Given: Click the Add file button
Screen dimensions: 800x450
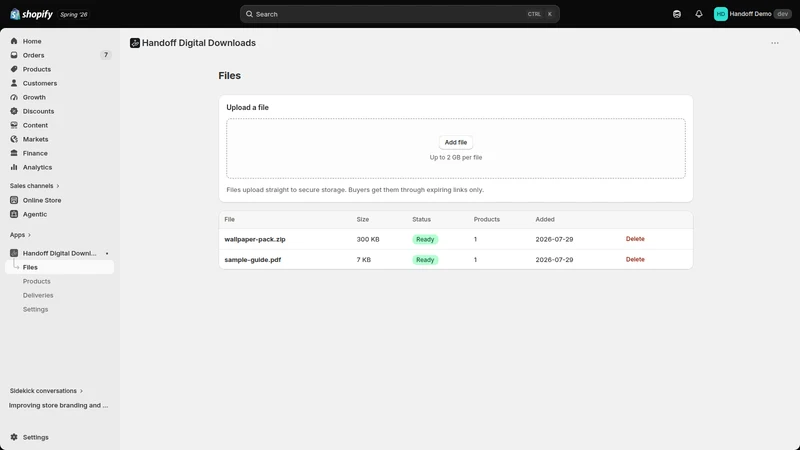Looking at the screenshot, I should (x=456, y=142).
